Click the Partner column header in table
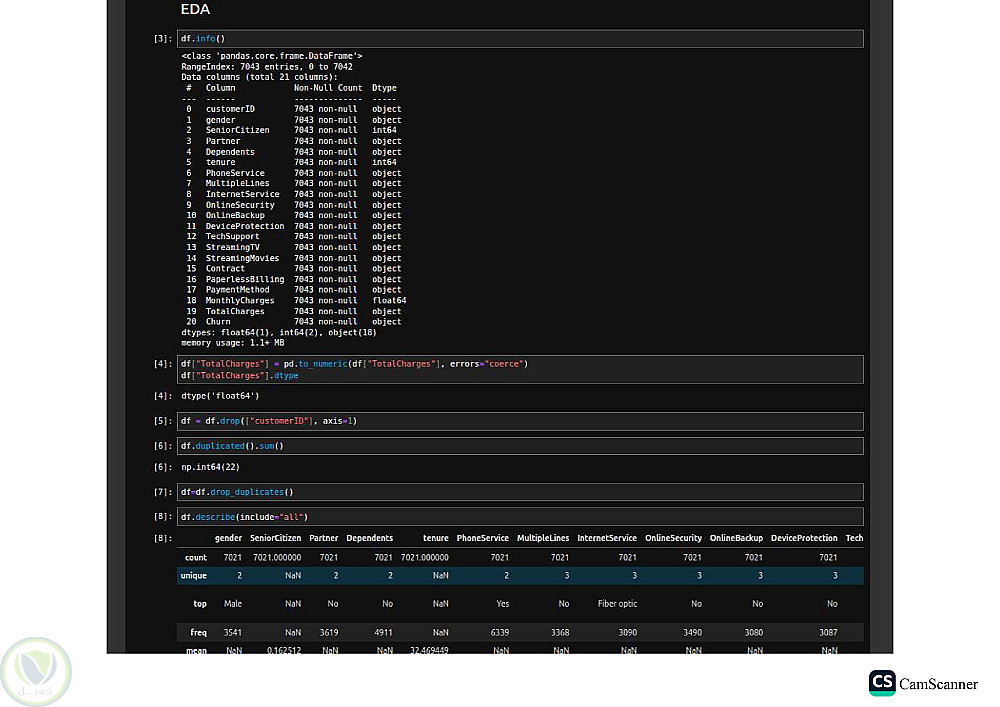This screenshot has width=1000, height=707. click(x=323, y=538)
